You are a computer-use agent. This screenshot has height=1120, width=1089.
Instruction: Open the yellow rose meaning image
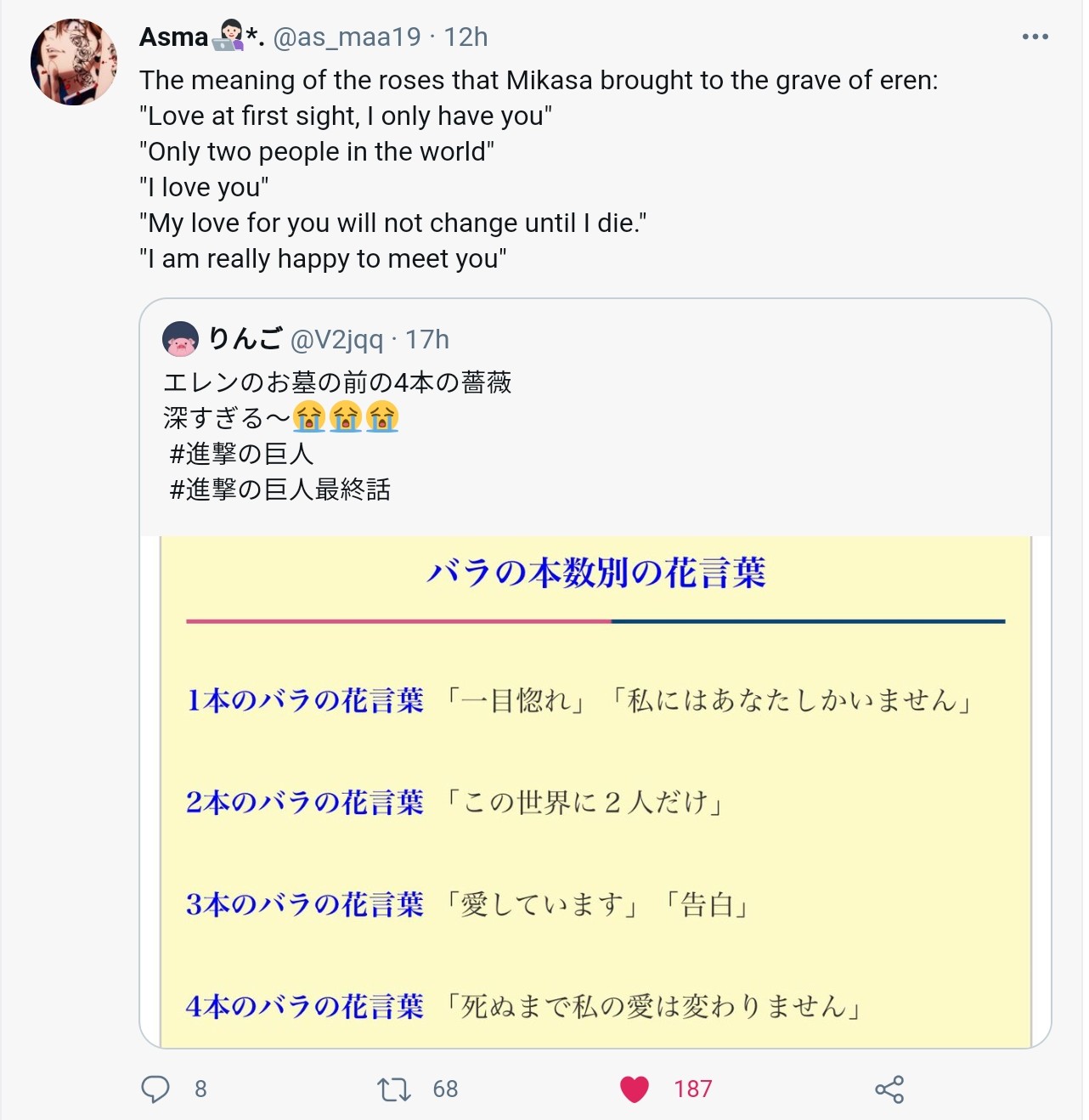(595, 790)
